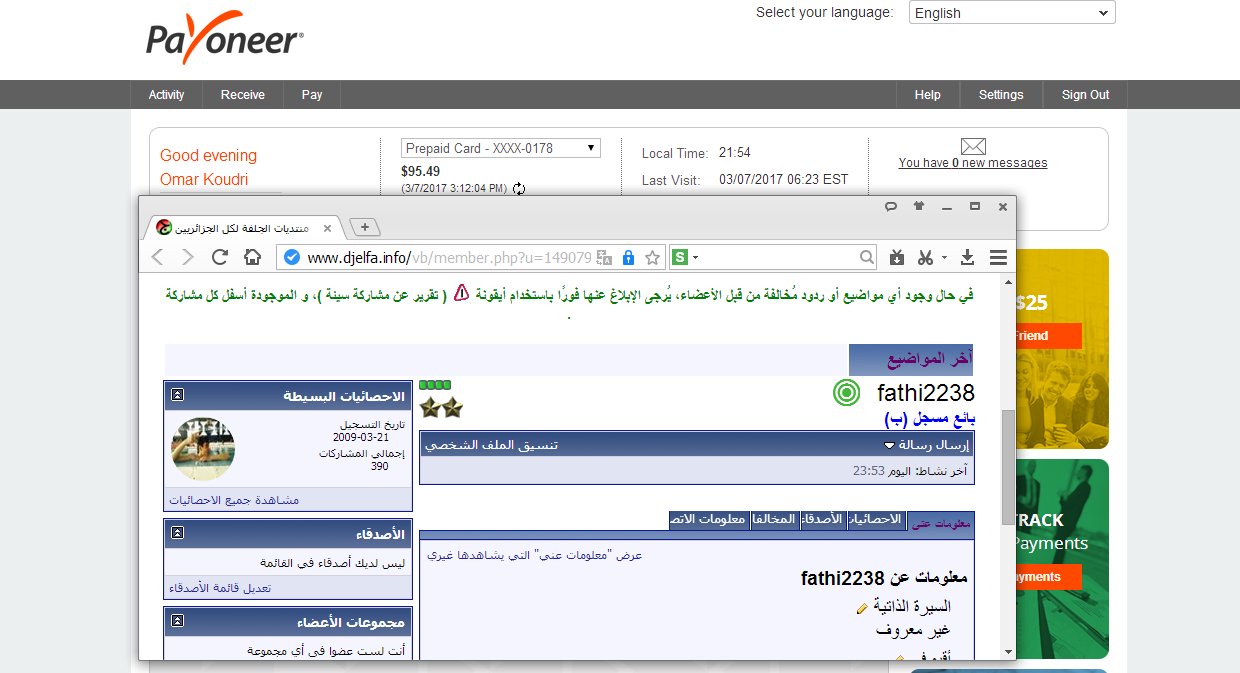Open Payoneer Receive menu
The width and height of the screenshot is (1240, 673).
tap(243, 95)
